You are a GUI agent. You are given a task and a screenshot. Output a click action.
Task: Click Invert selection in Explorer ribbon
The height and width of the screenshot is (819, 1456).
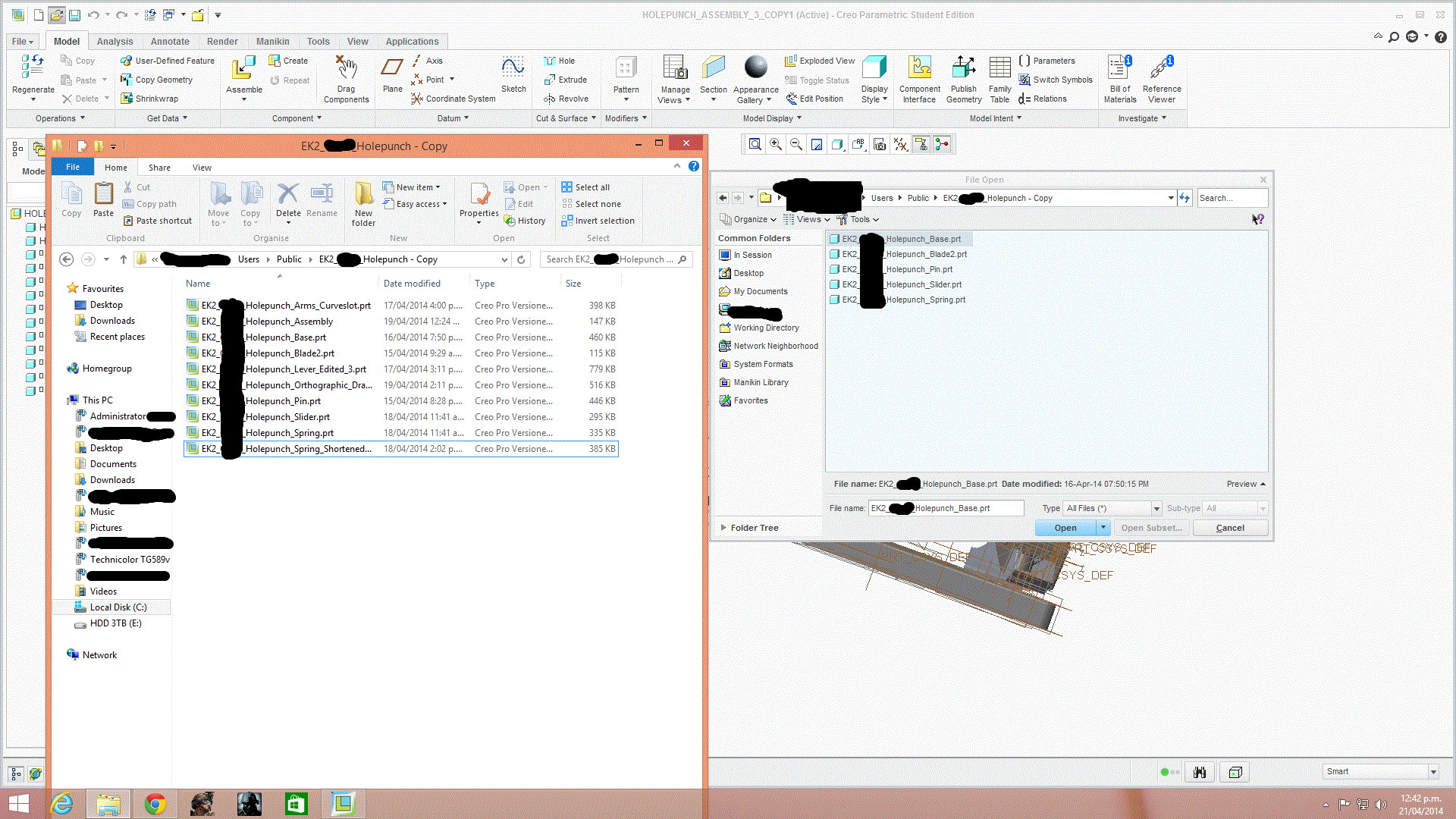coord(598,221)
